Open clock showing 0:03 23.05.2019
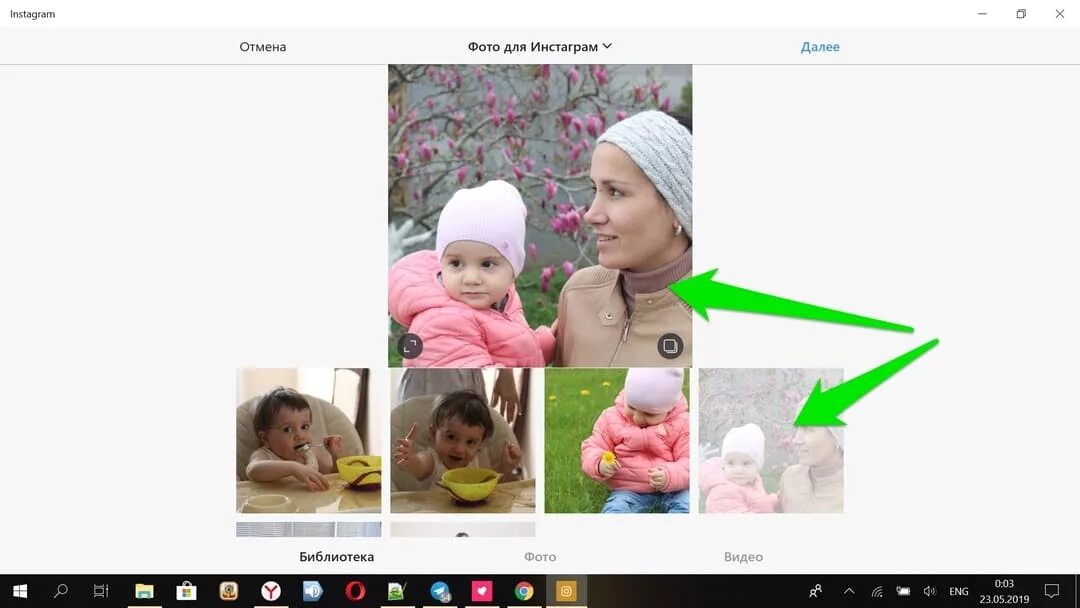Viewport: 1080px width, 608px height. point(1004,591)
